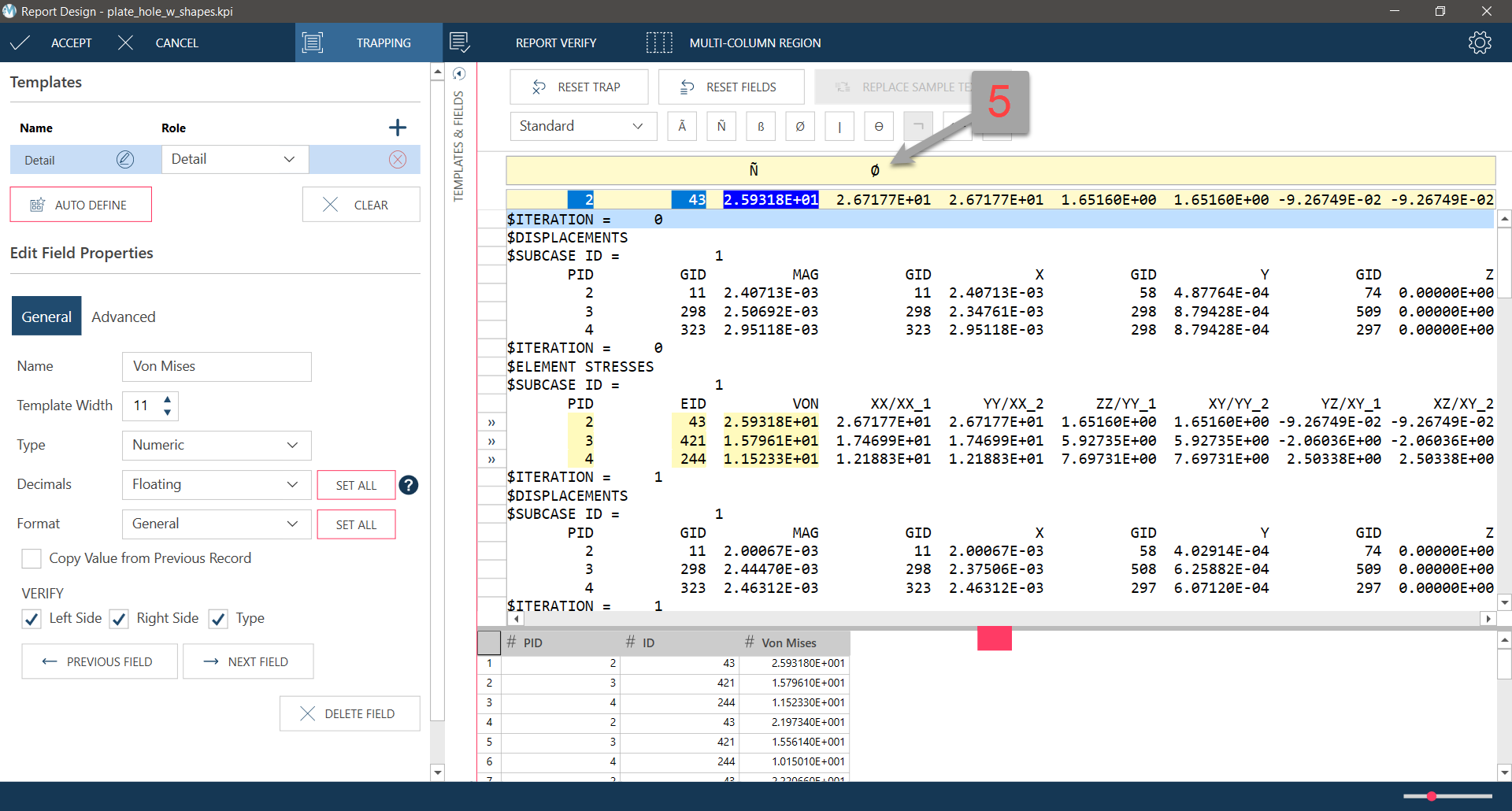
Task: Click the Next Field button
Action: [x=248, y=661]
